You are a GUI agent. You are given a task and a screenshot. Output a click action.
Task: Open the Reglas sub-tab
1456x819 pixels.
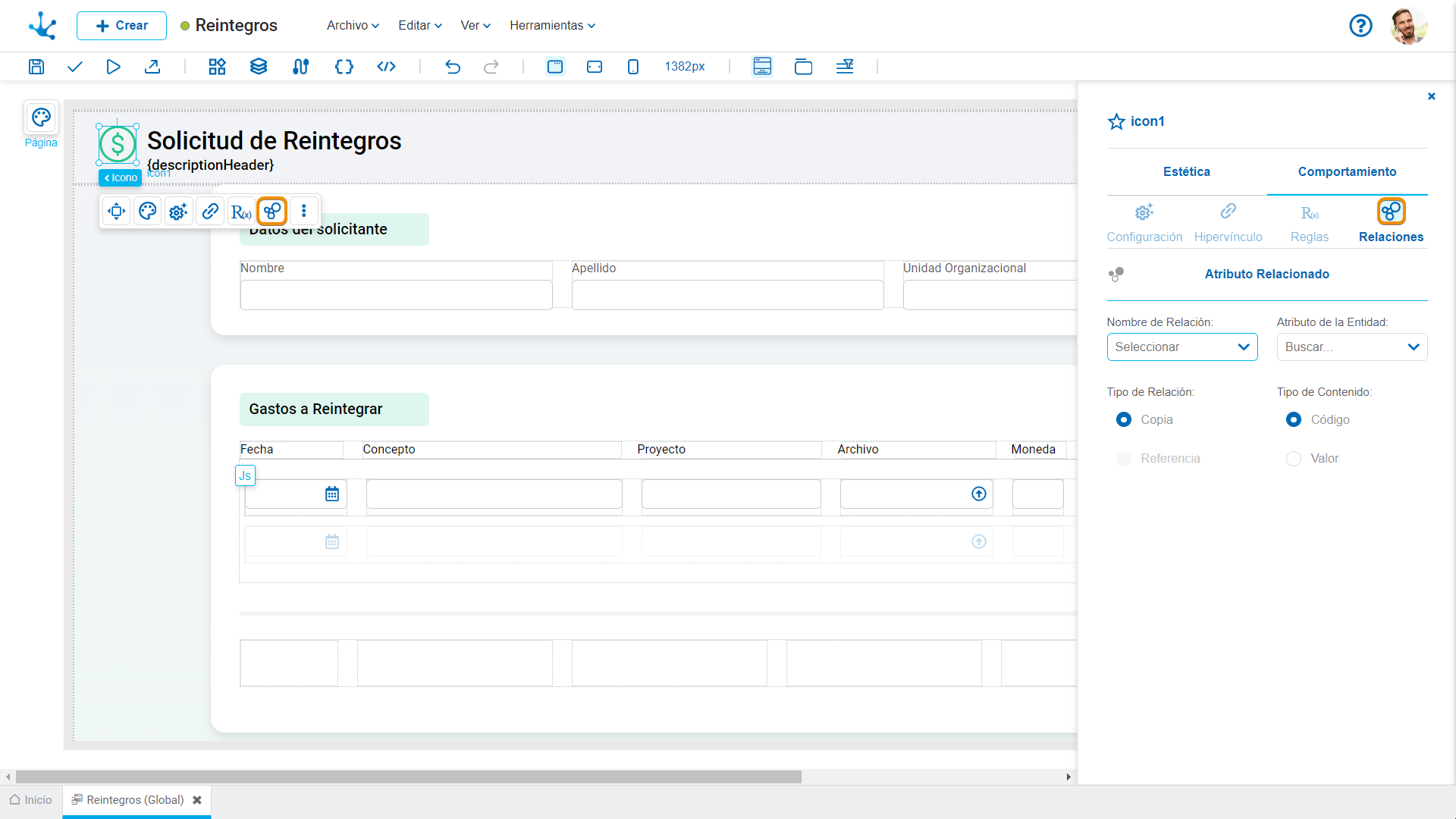coord(1310,222)
